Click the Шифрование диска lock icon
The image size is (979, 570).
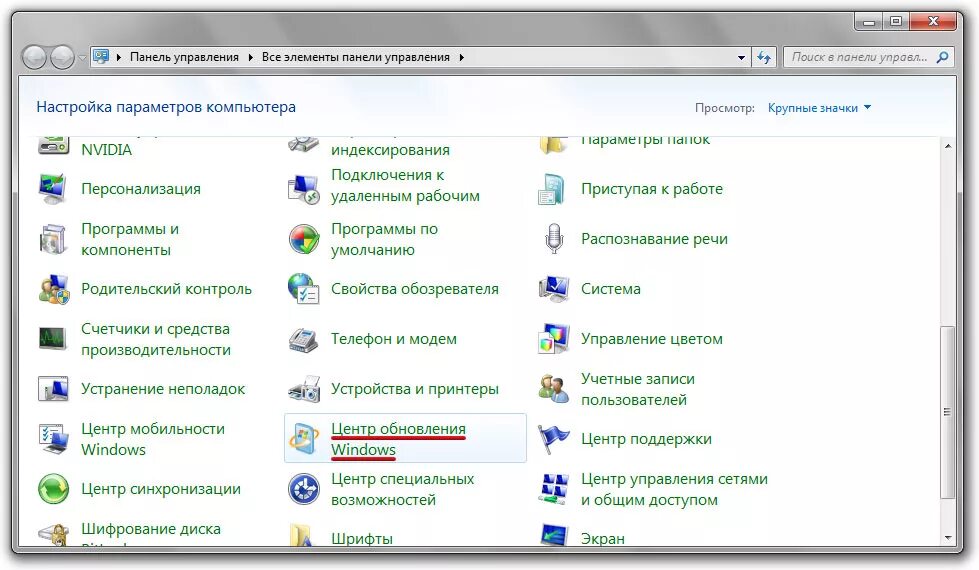coord(53,536)
